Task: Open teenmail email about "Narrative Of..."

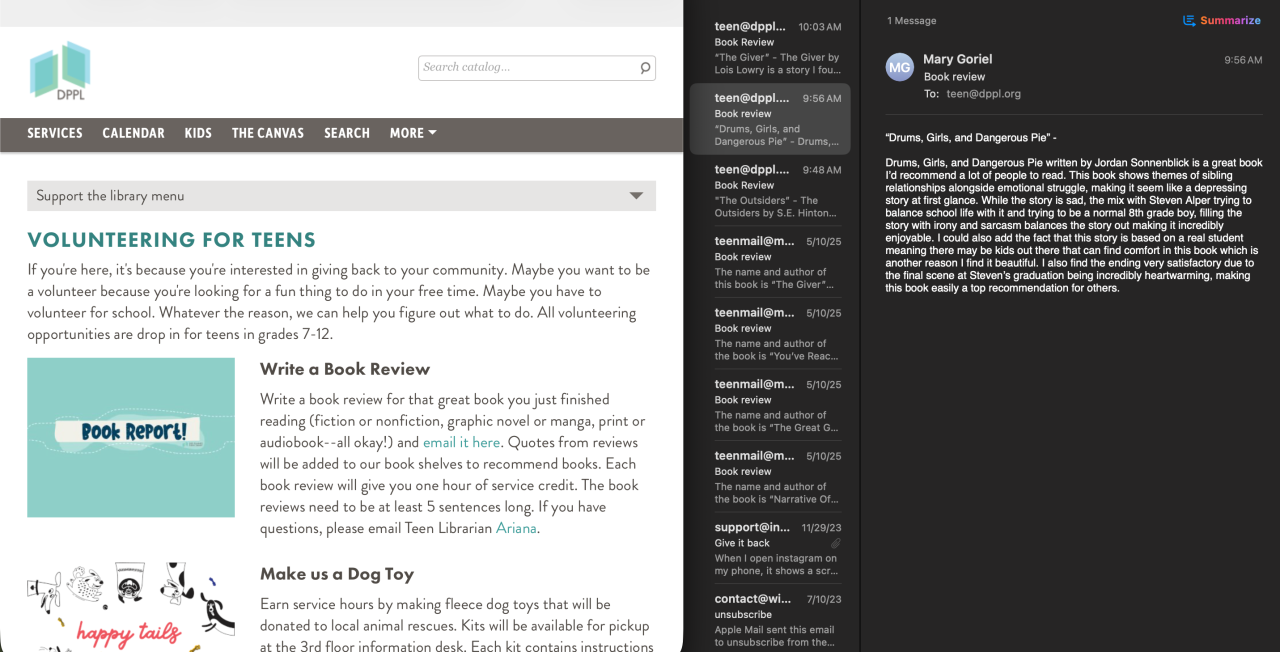Action: [x=770, y=477]
